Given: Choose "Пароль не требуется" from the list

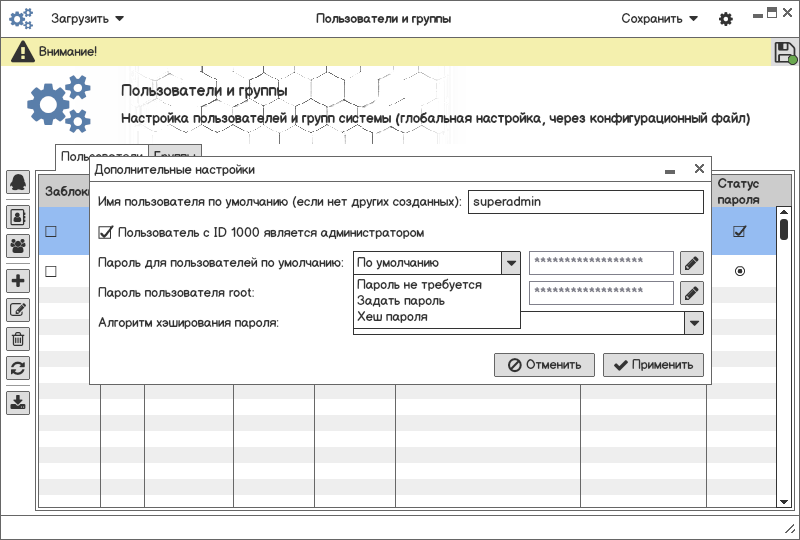Looking at the screenshot, I should 419,285.
